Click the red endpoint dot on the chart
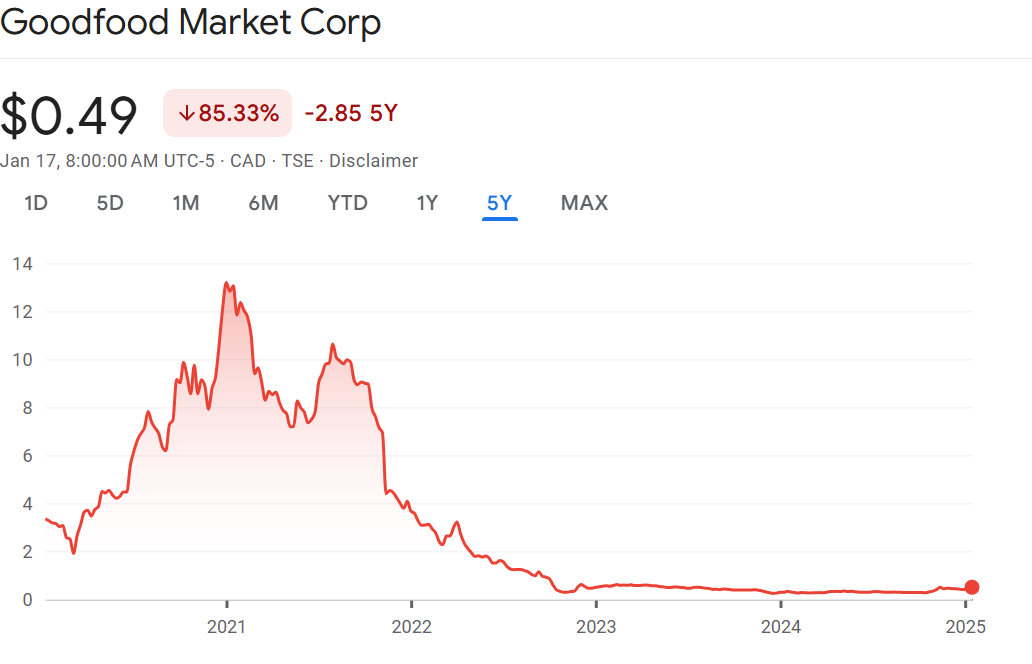This screenshot has height=664, width=1032. (x=971, y=588)
